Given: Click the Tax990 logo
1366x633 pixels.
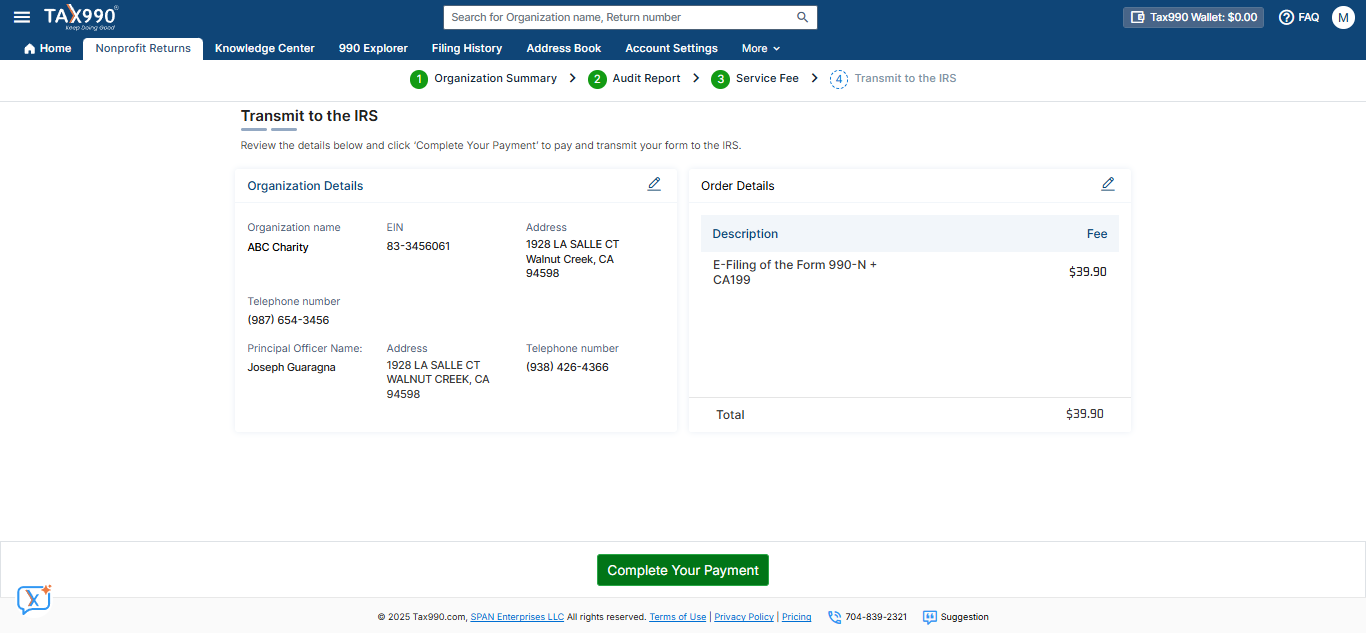Looking at the screenshot, I should point(81,17).
